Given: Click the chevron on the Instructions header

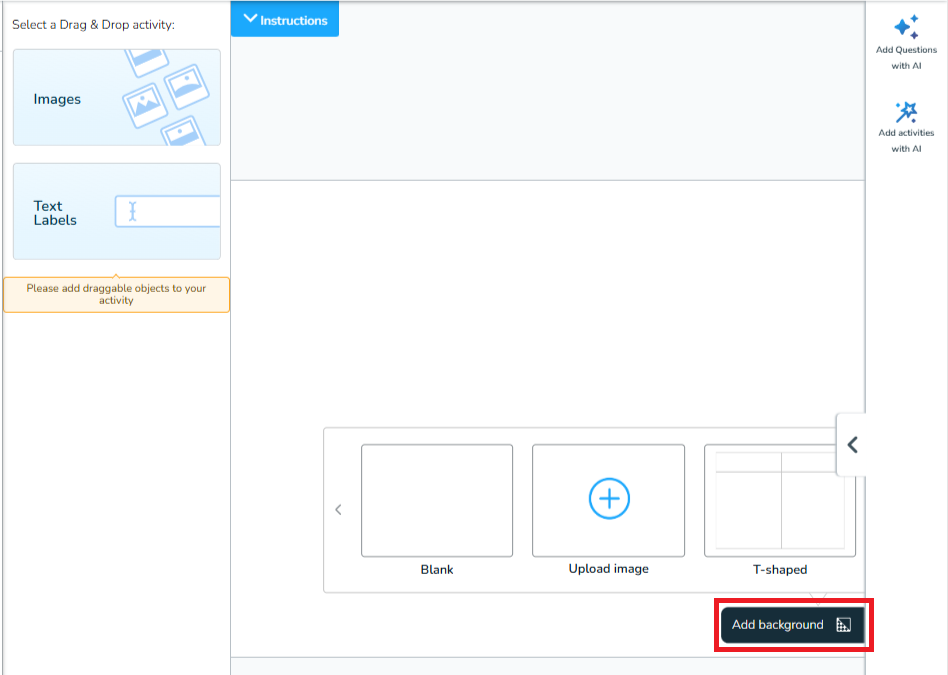Looking at the screenshot, I should click(248, 19).
